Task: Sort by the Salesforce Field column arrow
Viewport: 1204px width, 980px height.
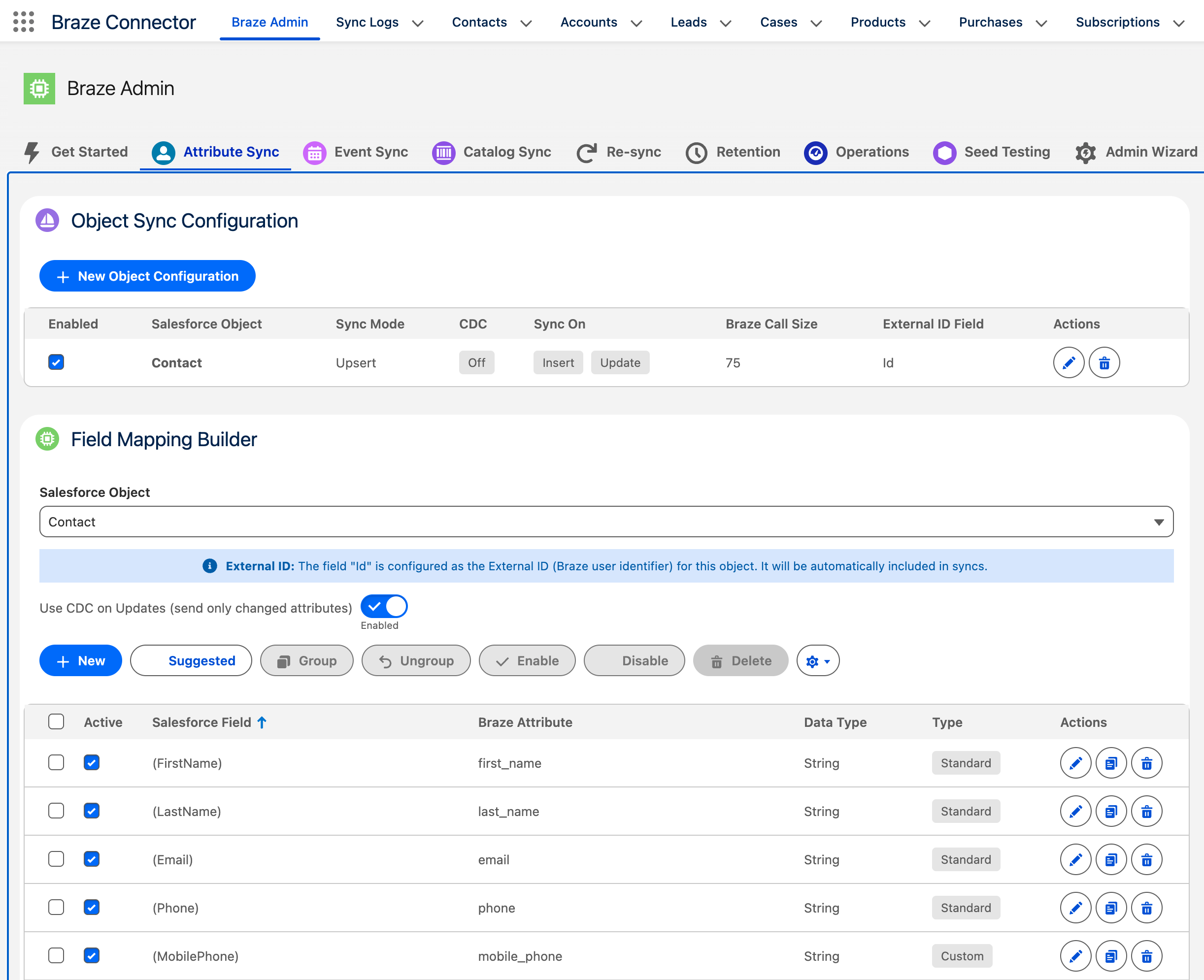Action: click(x=262, y=721)
